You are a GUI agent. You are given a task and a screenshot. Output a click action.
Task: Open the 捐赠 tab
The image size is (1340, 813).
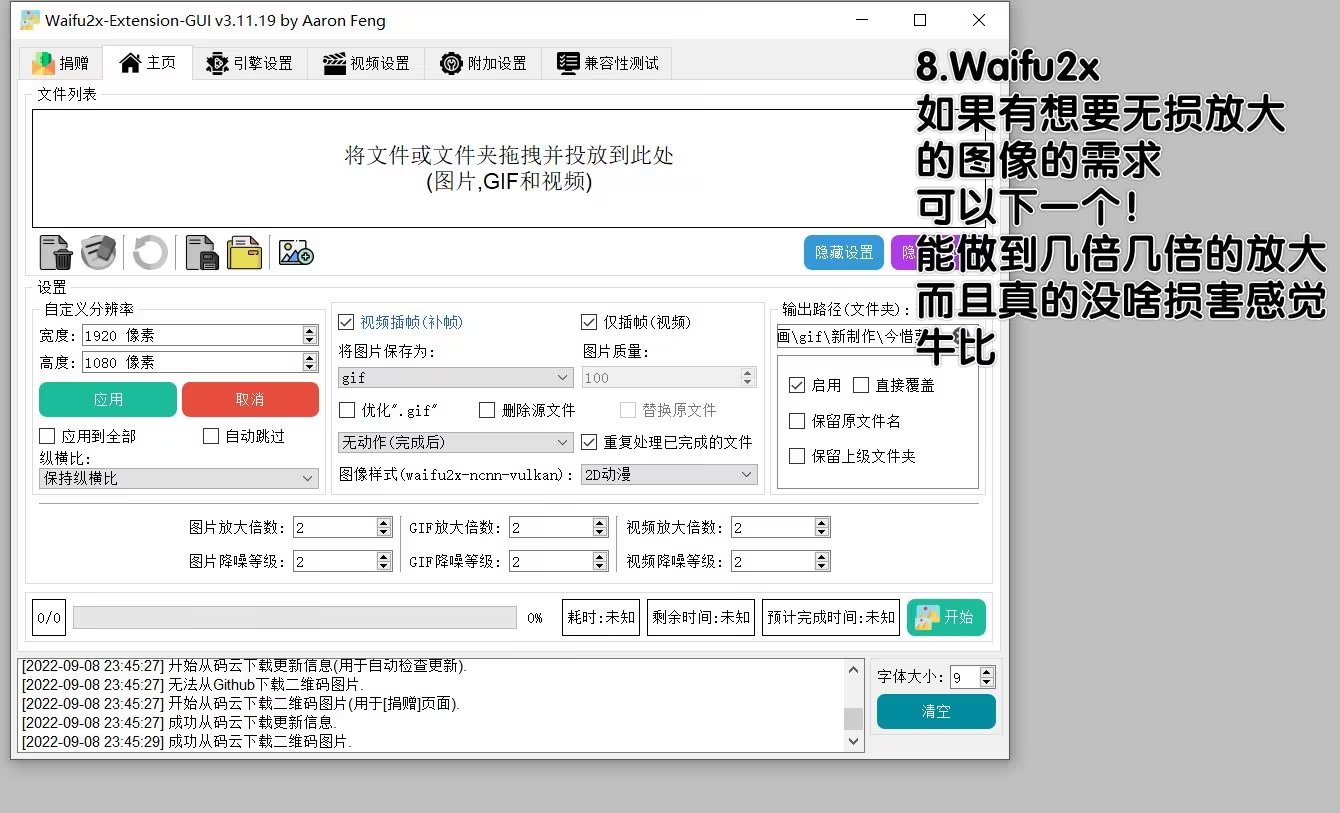pos(61,63)
